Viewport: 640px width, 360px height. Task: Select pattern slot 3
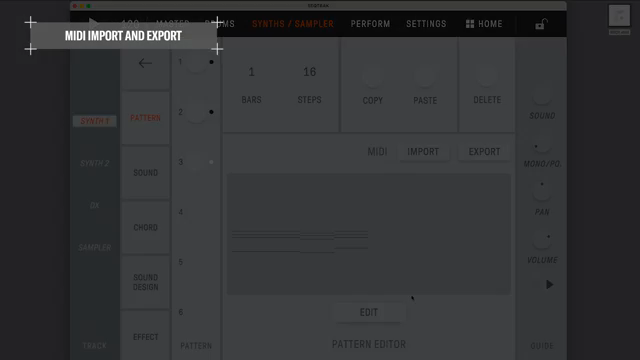point(196,162)
